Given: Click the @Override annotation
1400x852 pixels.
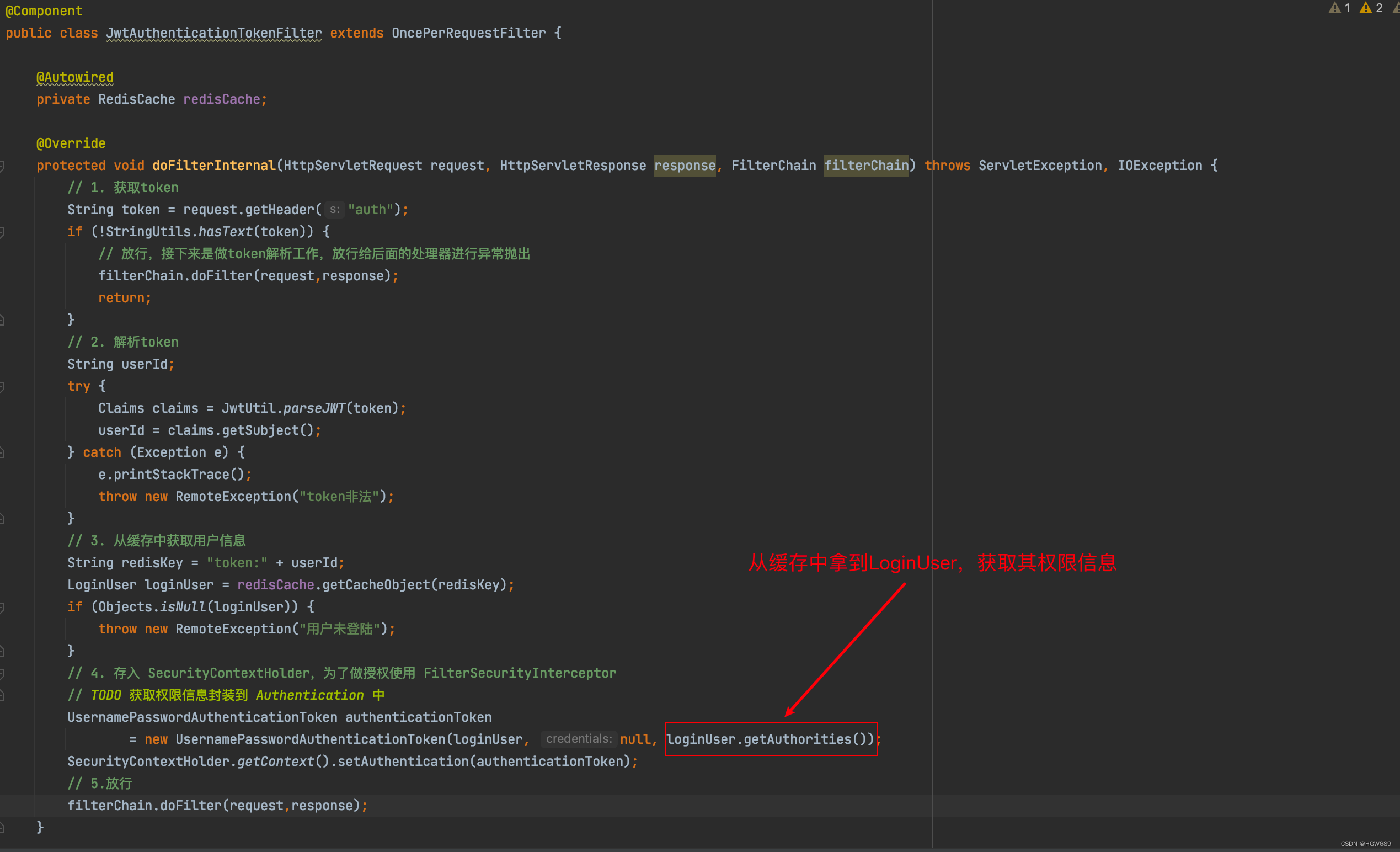Looking at the screenshot, I should pos(71,143).
